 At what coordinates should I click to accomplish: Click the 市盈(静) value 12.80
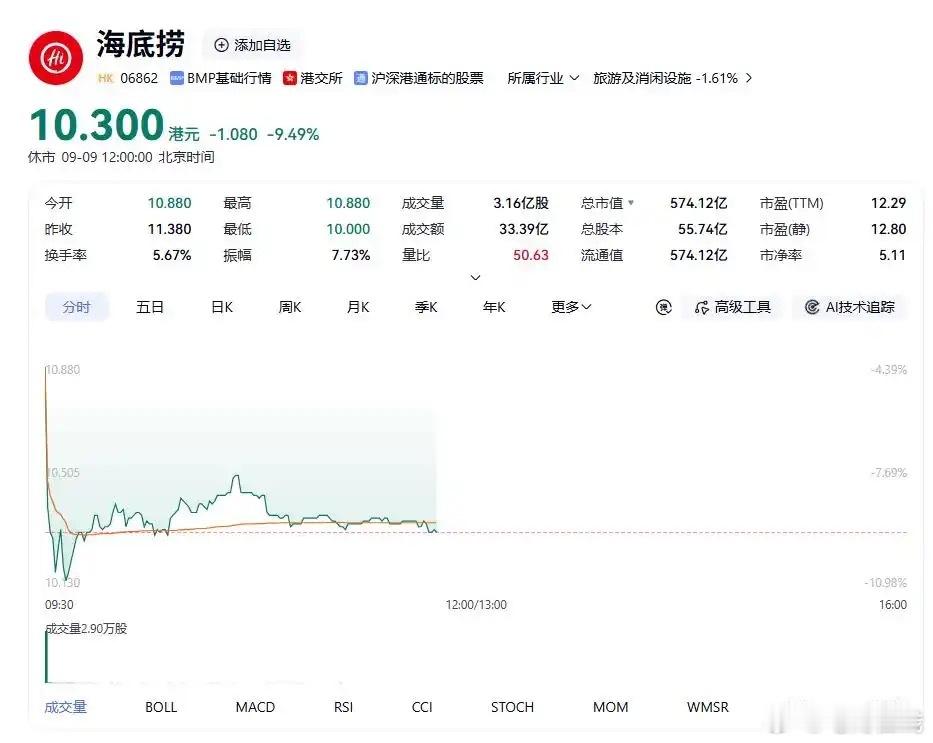tap(888, 229)
